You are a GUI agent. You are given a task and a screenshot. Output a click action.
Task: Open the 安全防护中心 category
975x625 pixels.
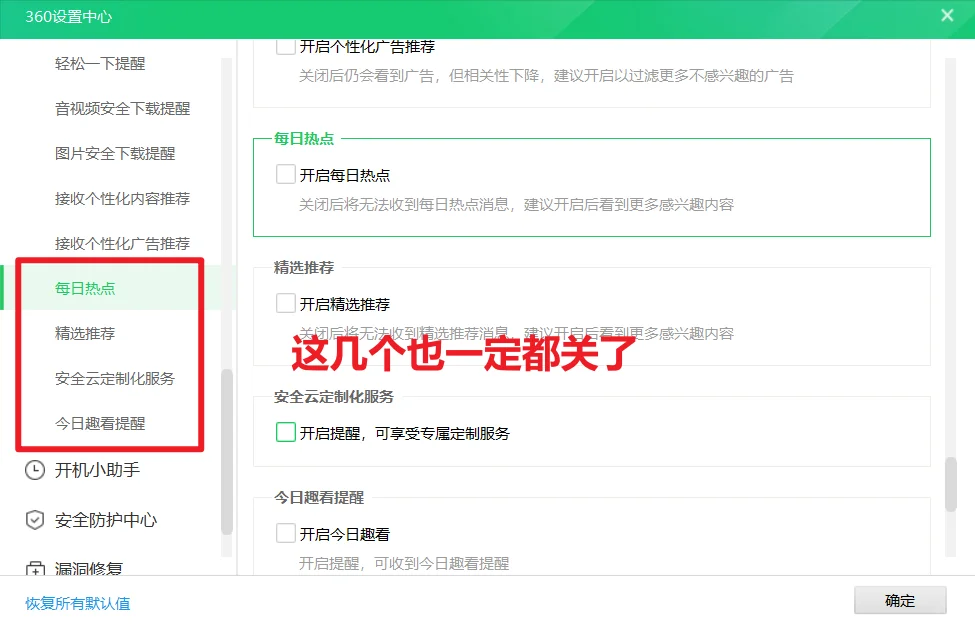106,520
